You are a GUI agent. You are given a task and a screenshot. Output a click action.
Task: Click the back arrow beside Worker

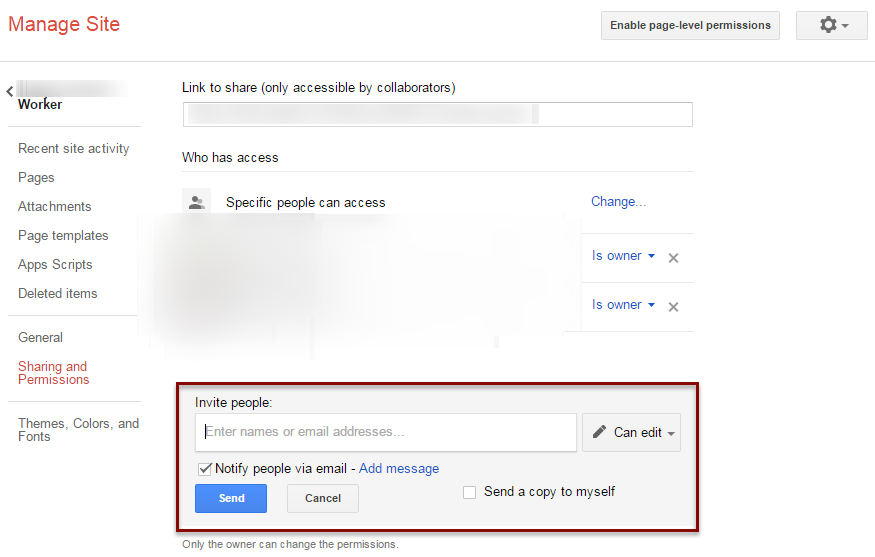tap(9, 92)
